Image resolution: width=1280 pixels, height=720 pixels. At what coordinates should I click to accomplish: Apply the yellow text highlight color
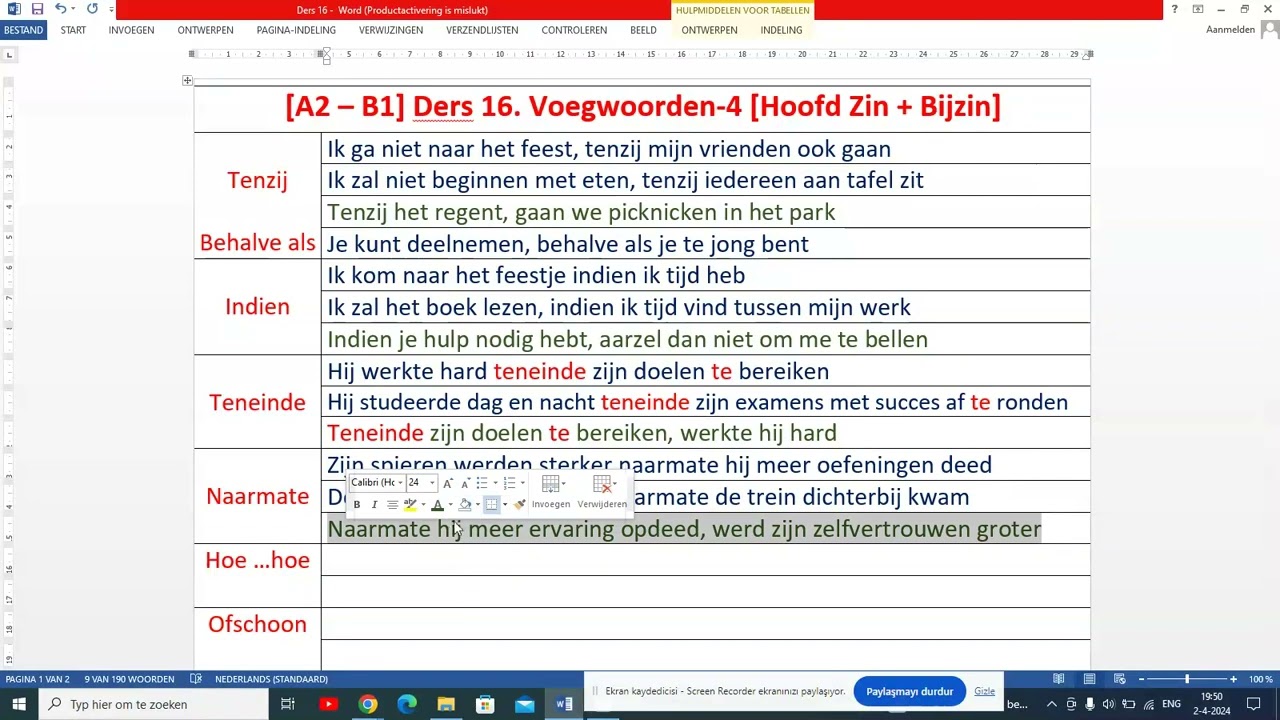click(x=410, y=504)
